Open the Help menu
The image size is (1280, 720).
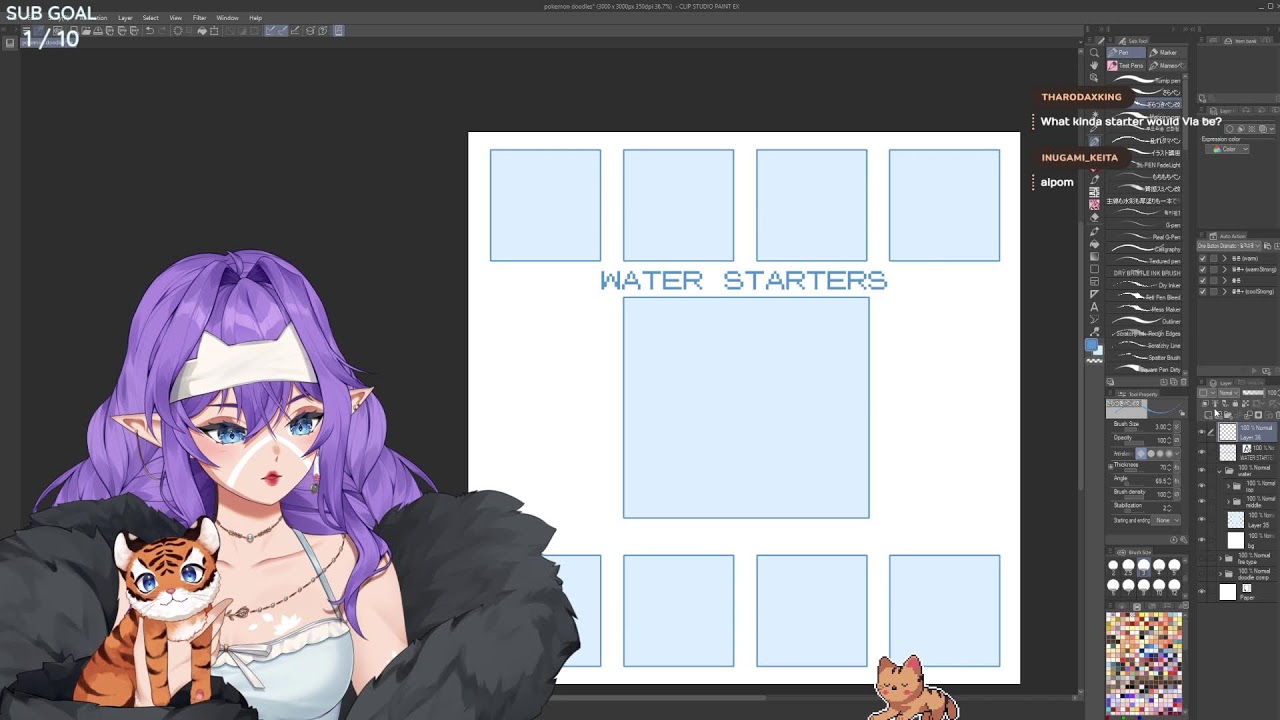coord(255,18)
